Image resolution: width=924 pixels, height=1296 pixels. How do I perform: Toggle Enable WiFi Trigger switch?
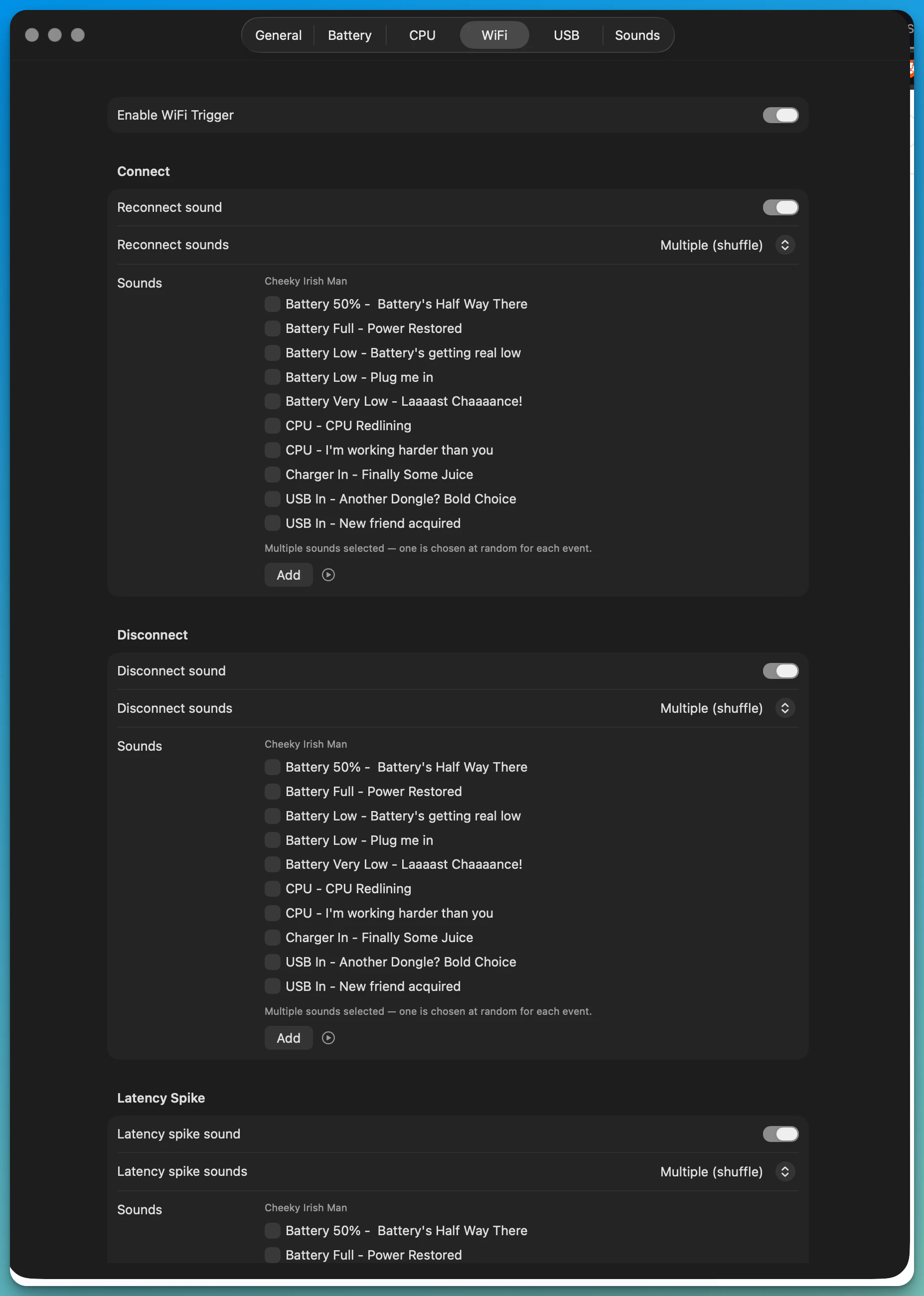click(x=780, y=116)
